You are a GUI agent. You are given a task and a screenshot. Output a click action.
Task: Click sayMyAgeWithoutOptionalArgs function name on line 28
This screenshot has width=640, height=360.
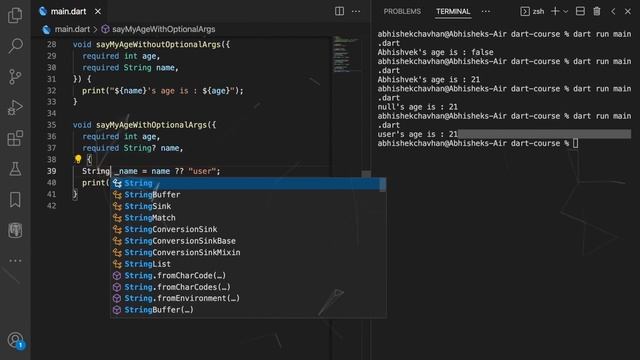[x=158, y=44]
